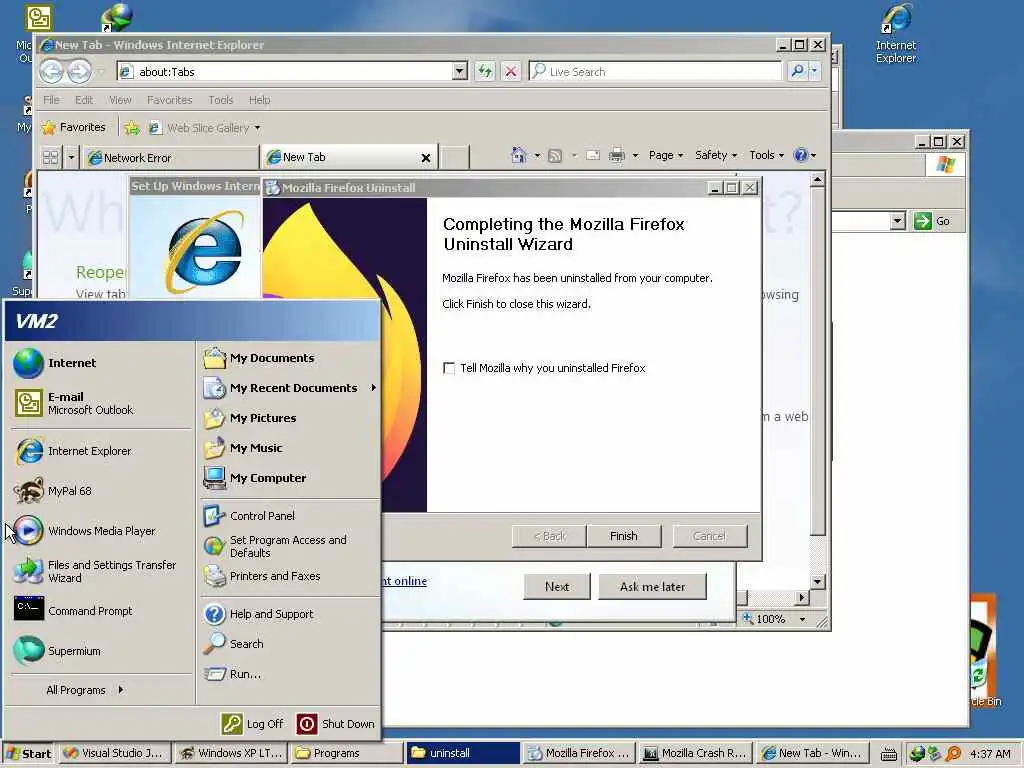Open address dropdown in background window
The width and height of the screenshot is (1024, 768).
tap(898, 221)
